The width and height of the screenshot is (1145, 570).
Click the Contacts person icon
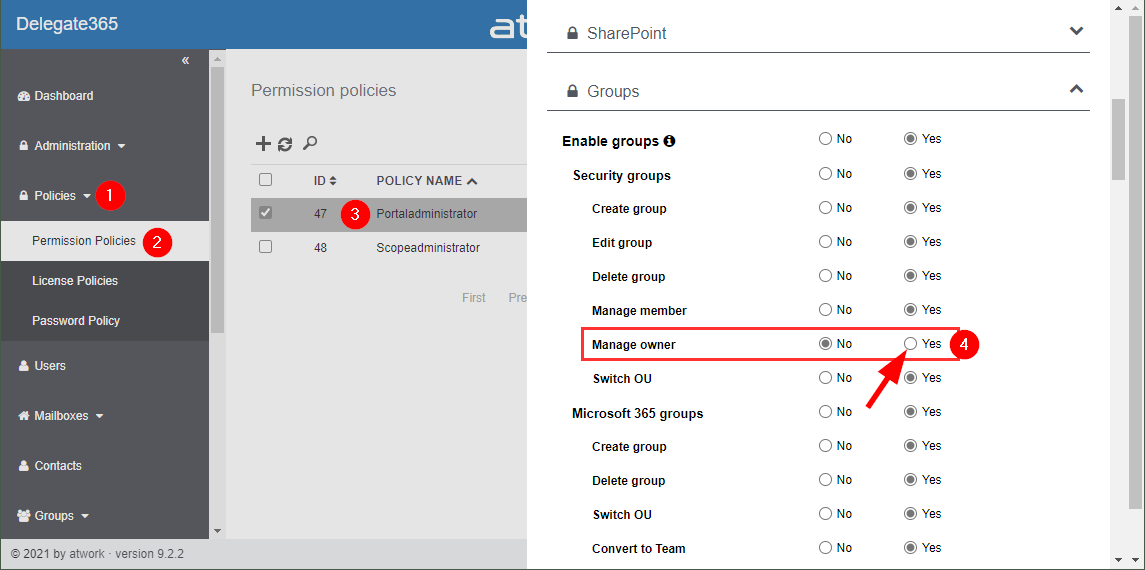(x=24, y=466)
